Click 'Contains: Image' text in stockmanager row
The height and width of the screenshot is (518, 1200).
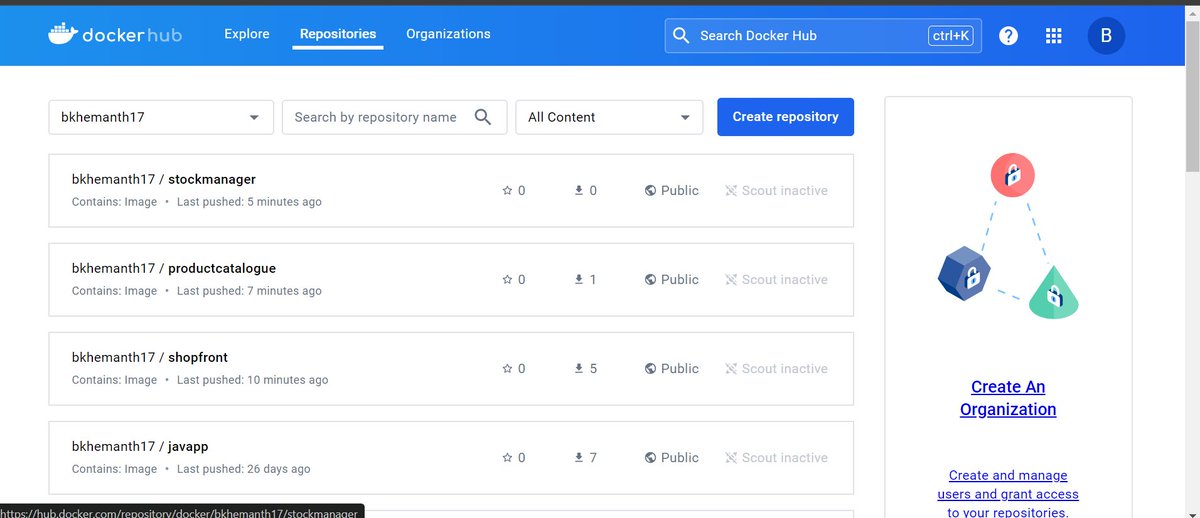point(114,202)
